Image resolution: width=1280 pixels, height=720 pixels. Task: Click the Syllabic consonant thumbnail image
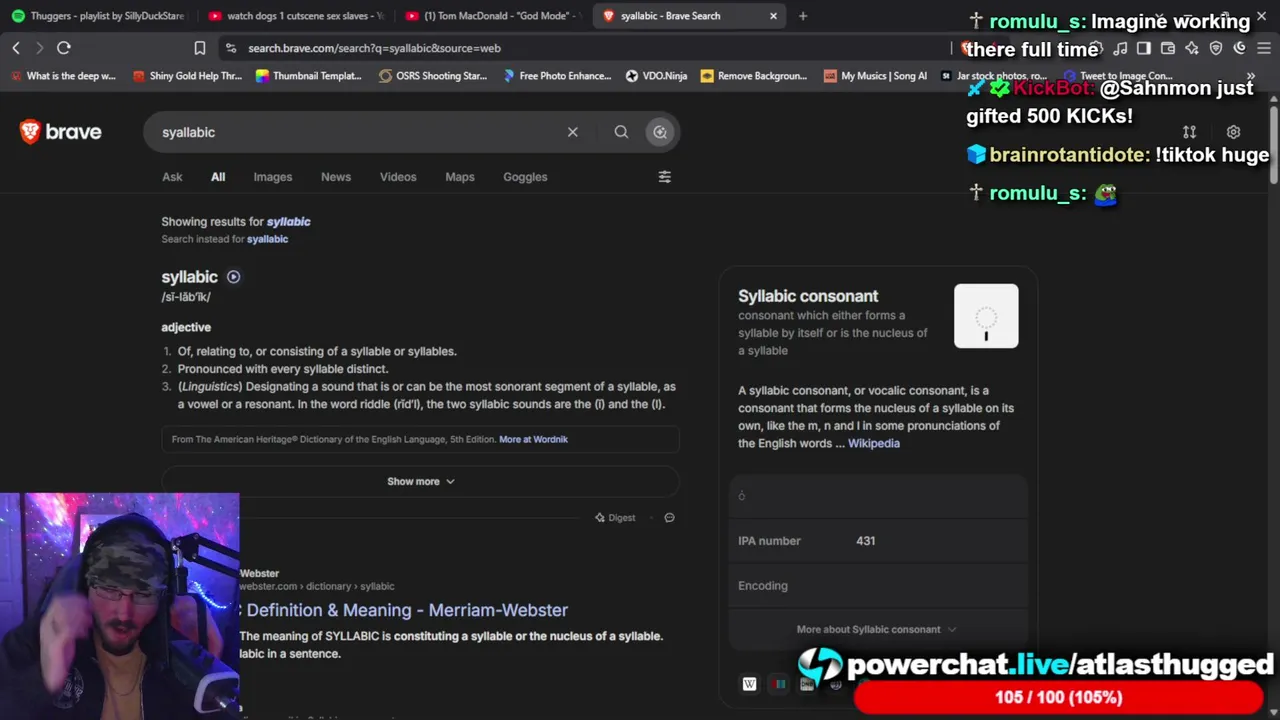tap(986, 316)
